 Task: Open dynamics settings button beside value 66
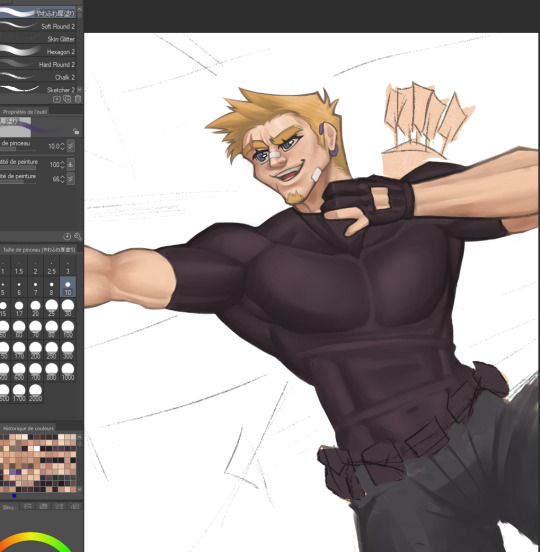[70, 178]
